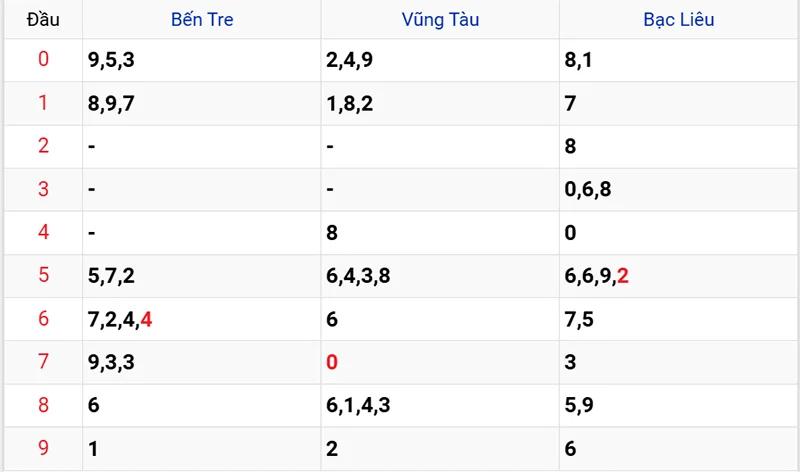Select the Bạc Liêu column header
Image resolution: width=800 pixels, height=472 pixels.
(679, 19)
